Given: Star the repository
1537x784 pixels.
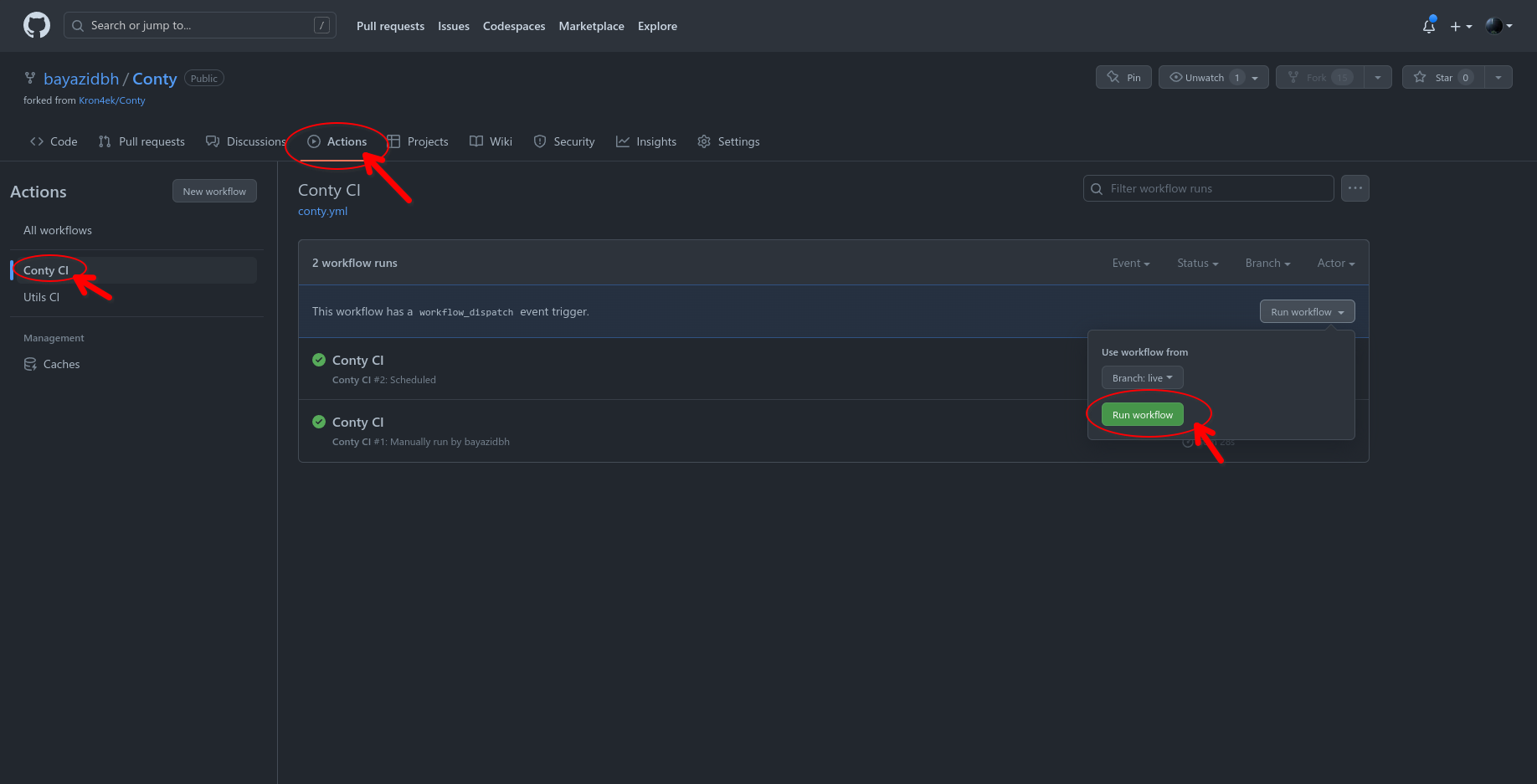Looking at the screenshot, I should point(1443,77).
